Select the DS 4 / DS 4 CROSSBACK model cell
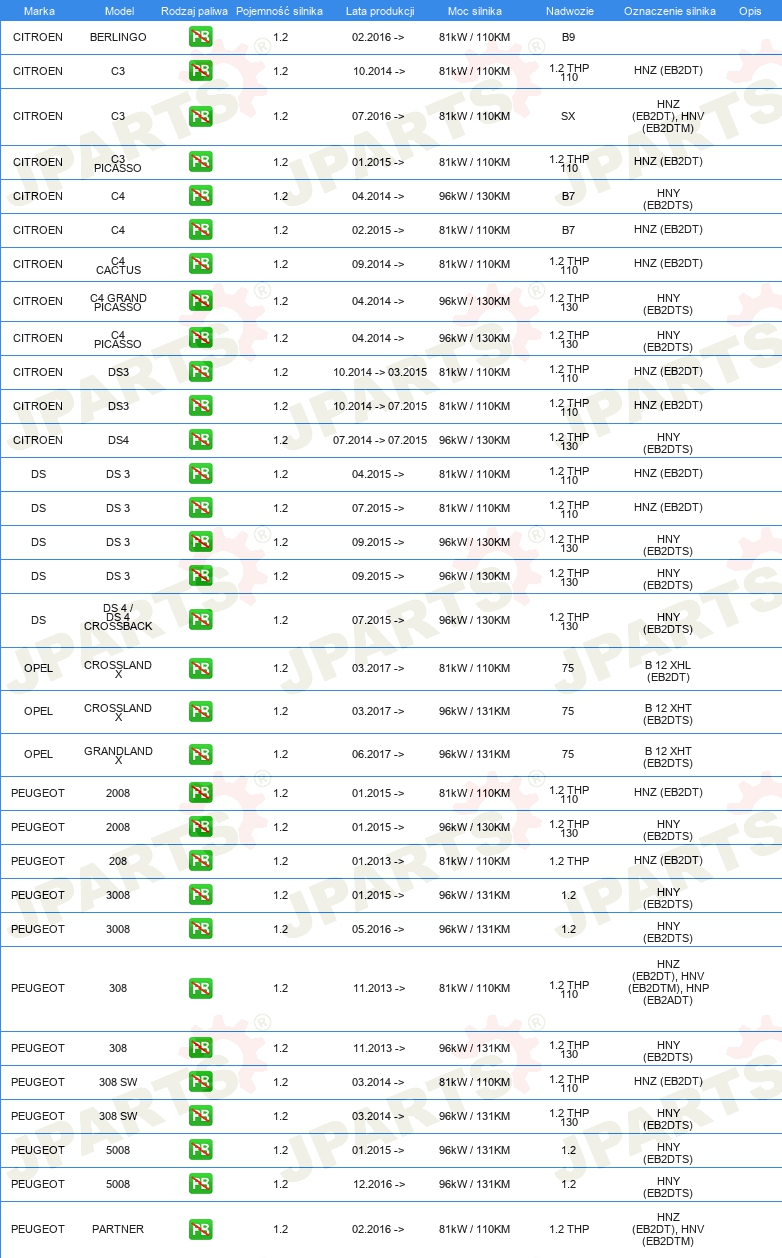Screen dimensions: 782x1258 tap(118, 616)
